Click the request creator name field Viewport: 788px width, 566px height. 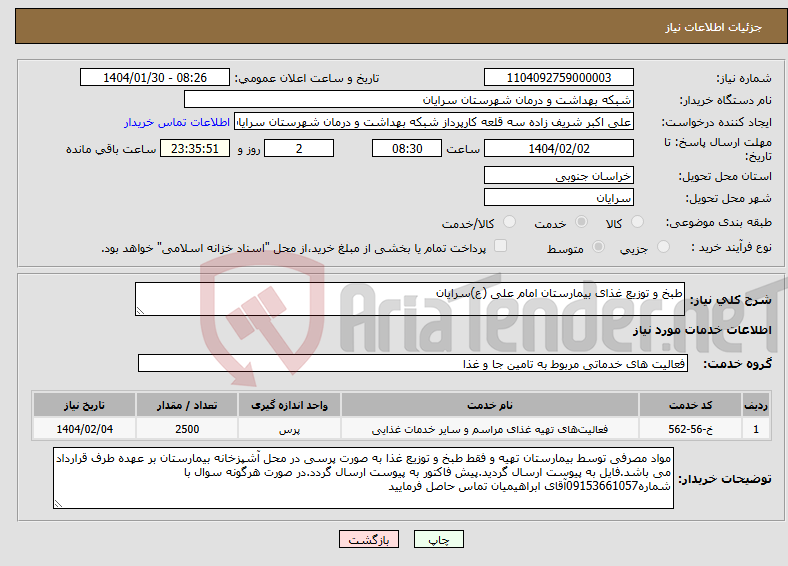(434, 122)
